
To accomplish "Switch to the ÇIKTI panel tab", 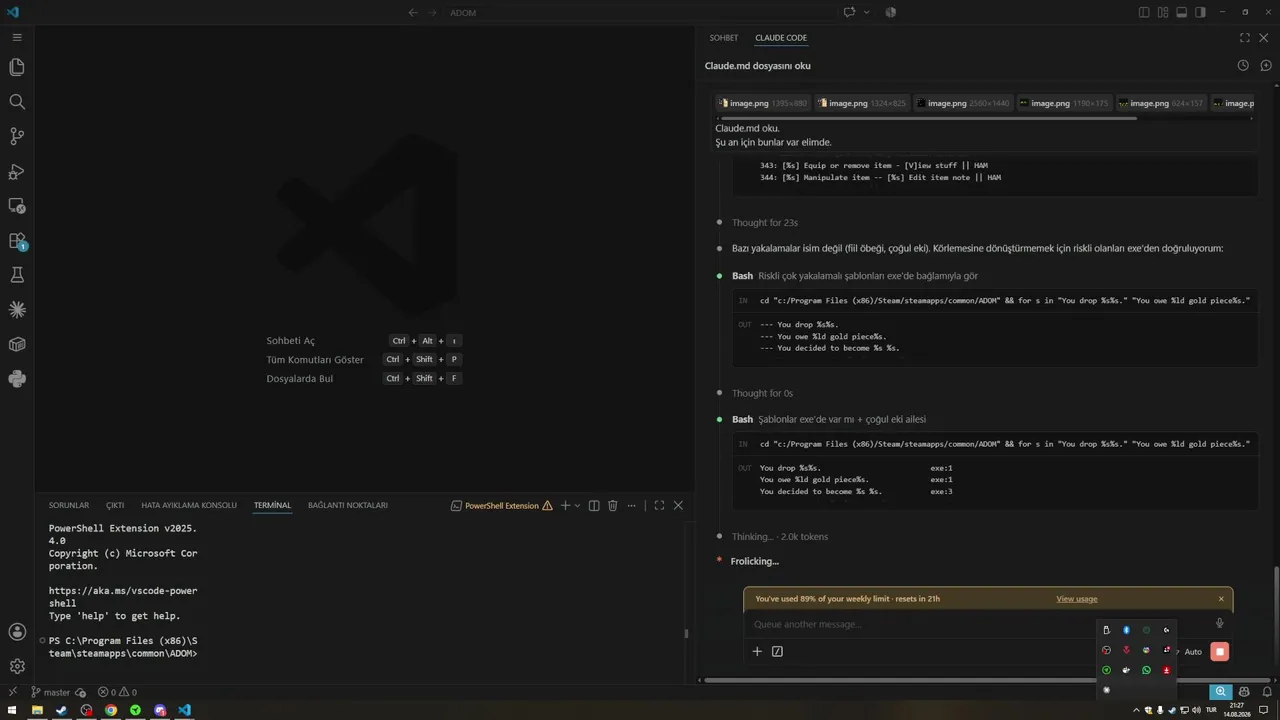I will [115, 506].
